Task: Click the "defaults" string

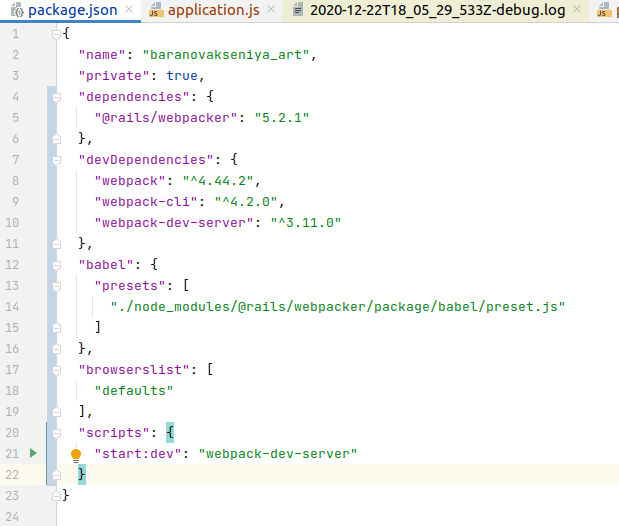Action: tap(134, 391)
